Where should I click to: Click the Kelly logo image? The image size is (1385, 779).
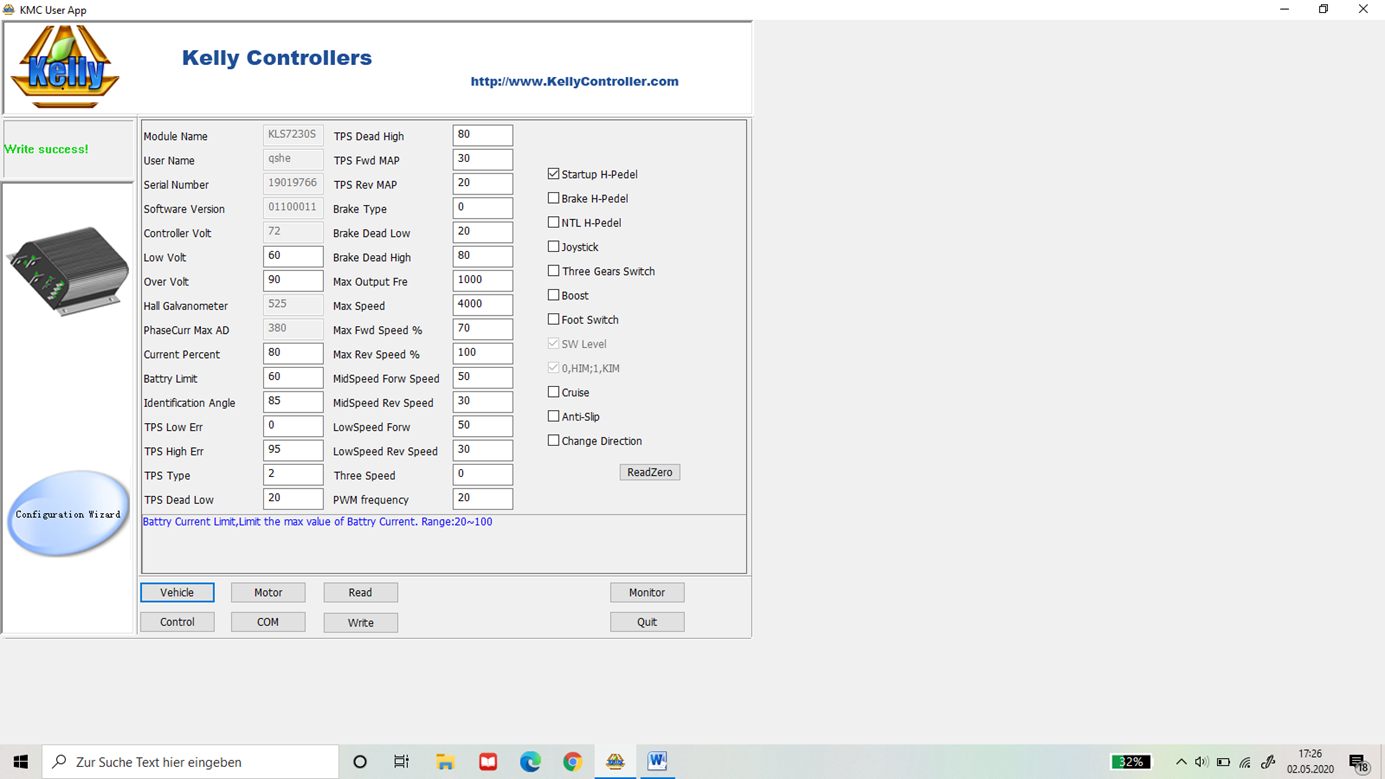[65, 67]
